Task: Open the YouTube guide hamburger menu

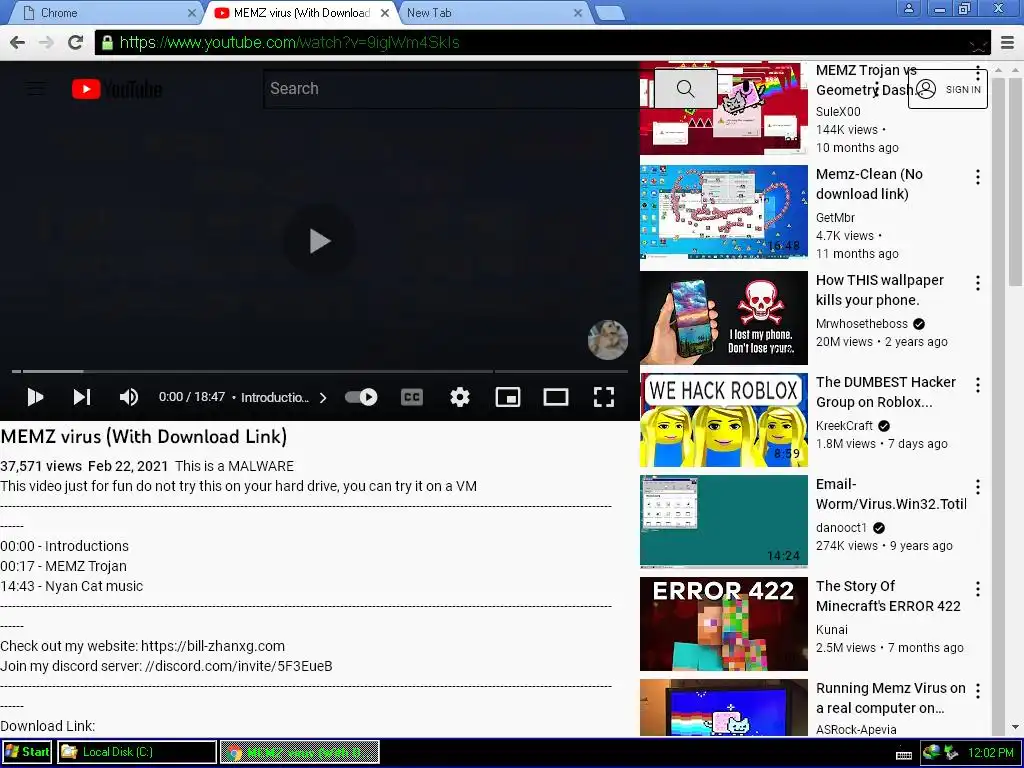Action: pos(36,88)
